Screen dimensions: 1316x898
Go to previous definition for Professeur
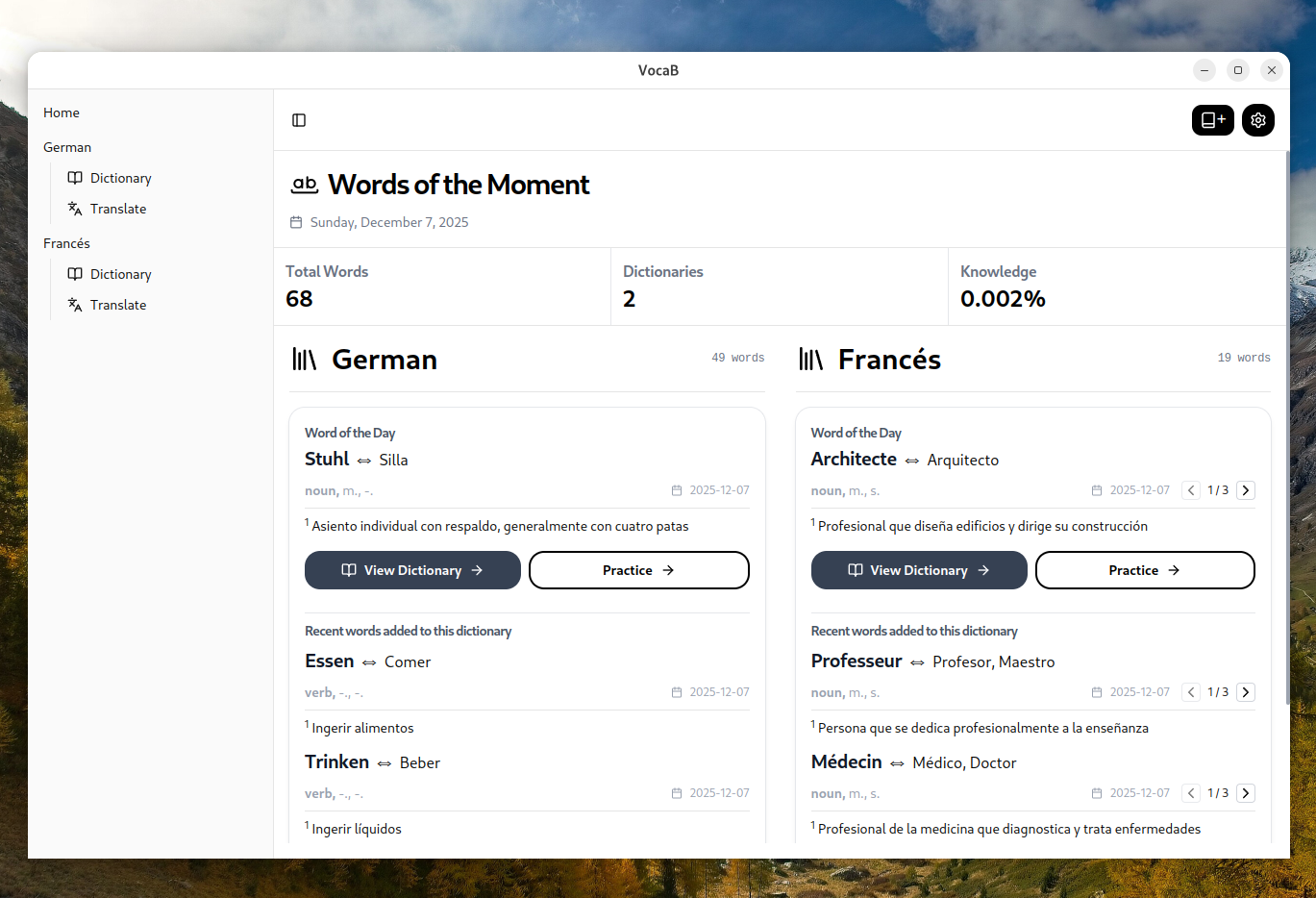[1191, 692]
